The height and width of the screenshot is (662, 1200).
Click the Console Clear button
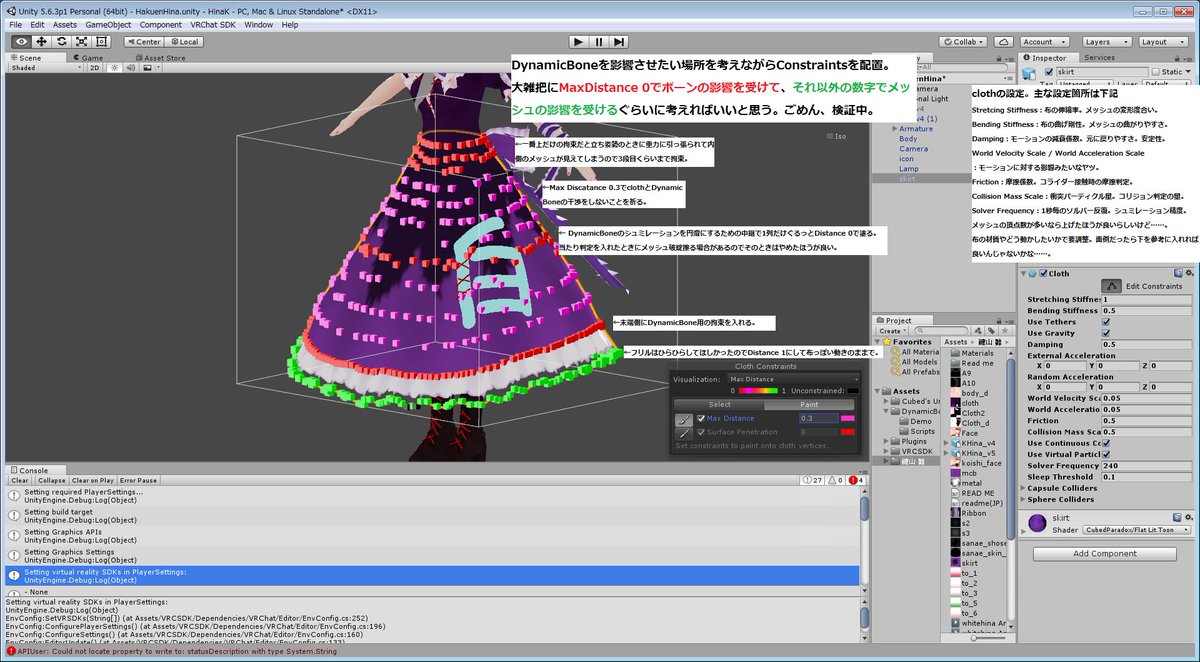(20, 480)
